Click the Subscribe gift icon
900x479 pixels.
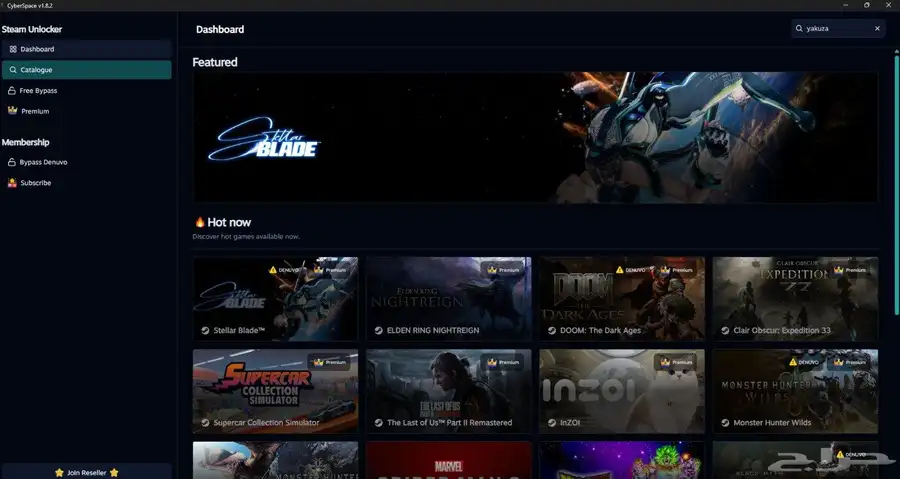tap(12, 183)
